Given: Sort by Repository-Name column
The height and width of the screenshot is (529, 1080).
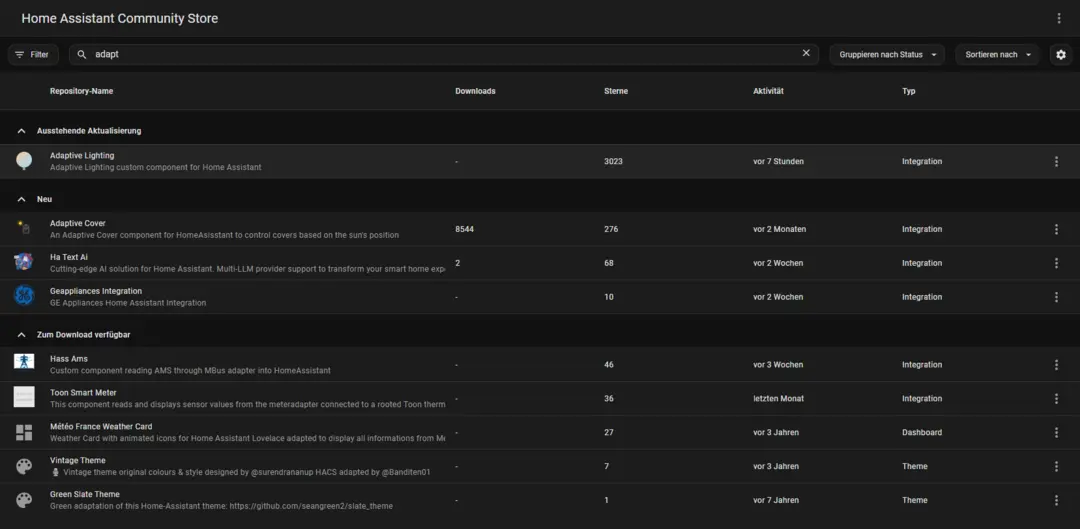Looking at the screenshot, I should [x=81, y=91].
